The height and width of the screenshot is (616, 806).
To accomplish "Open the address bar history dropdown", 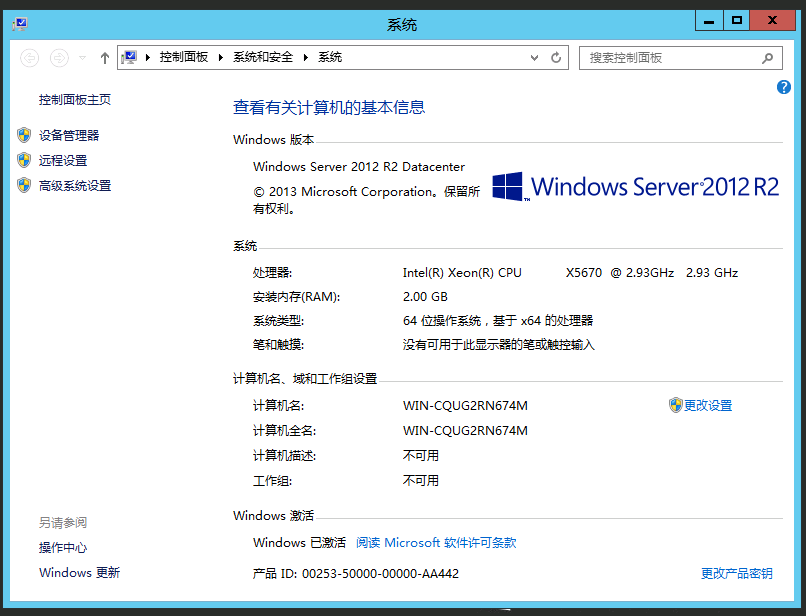I will 535,58.
